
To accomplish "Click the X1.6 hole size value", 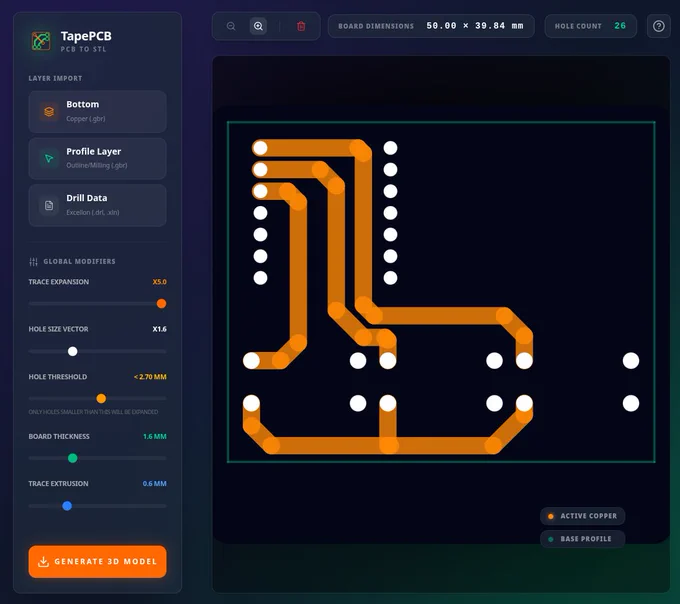I will coord(160,329).
